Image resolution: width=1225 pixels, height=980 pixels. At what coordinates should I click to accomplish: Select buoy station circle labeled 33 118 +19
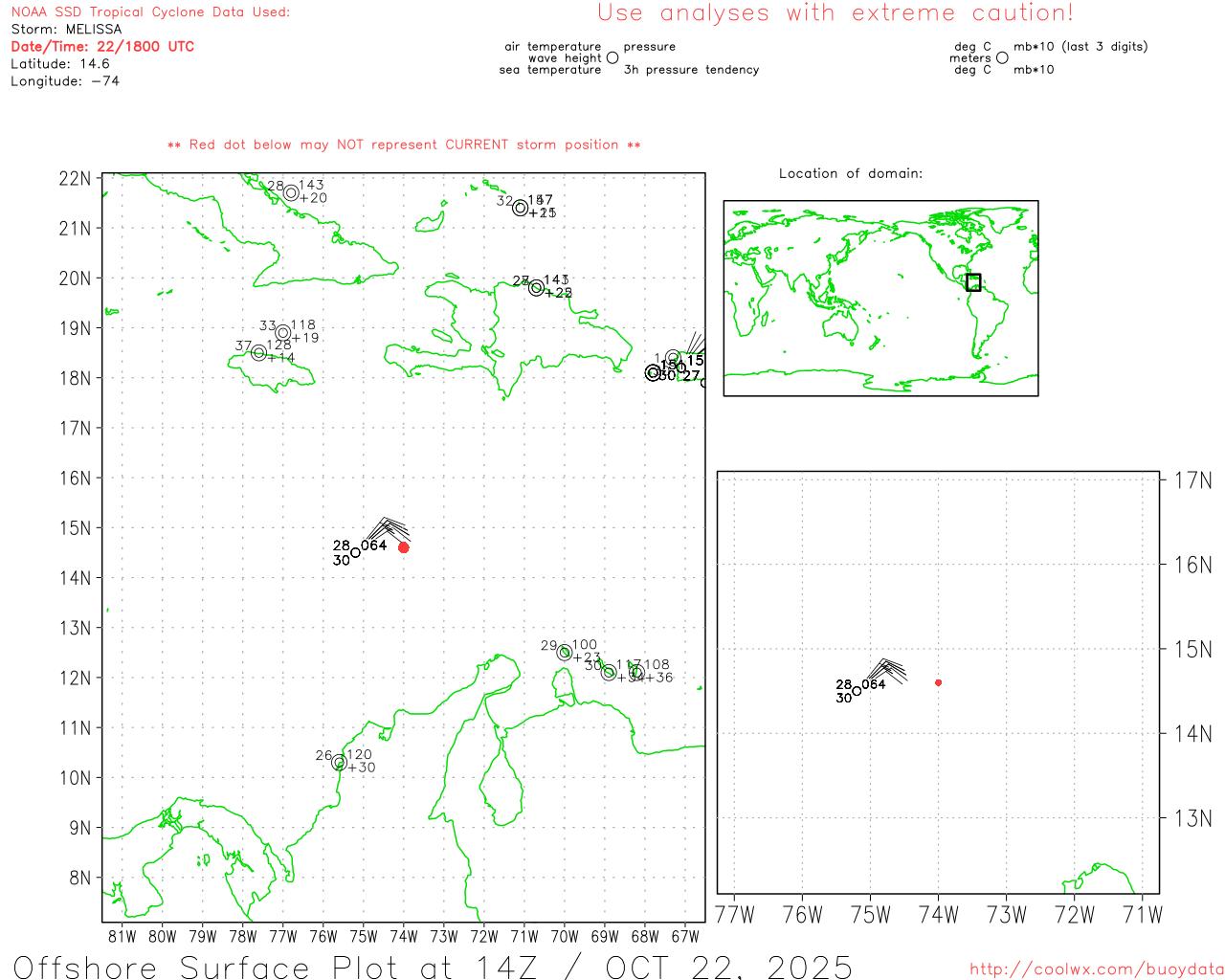[x=283, y=333]
